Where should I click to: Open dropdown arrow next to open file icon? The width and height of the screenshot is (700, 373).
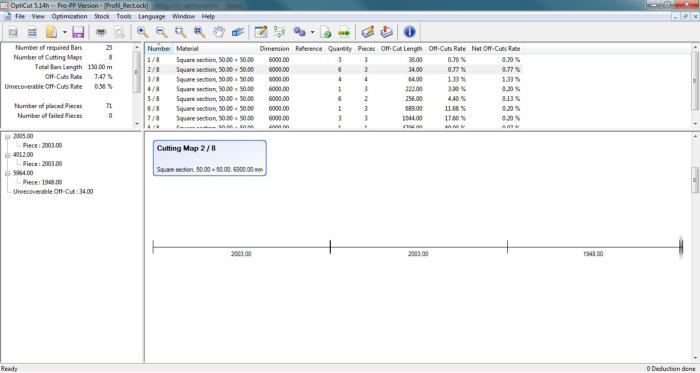[x=65, y=32]
